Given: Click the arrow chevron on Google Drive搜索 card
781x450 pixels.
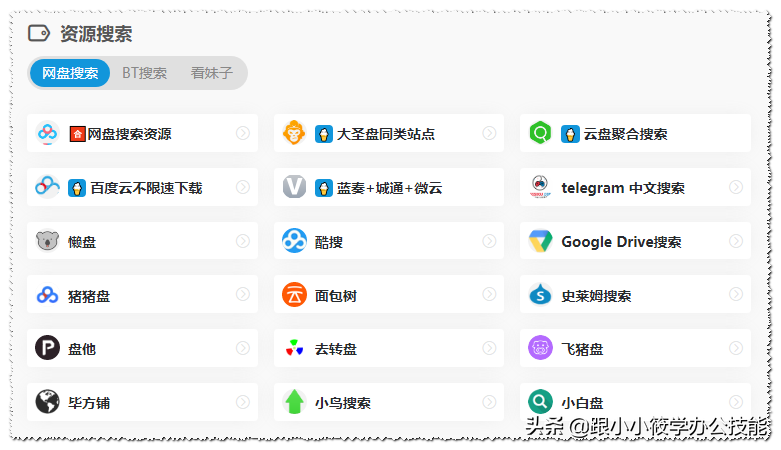Looking at the screenshot, I should tap(736, 241).
